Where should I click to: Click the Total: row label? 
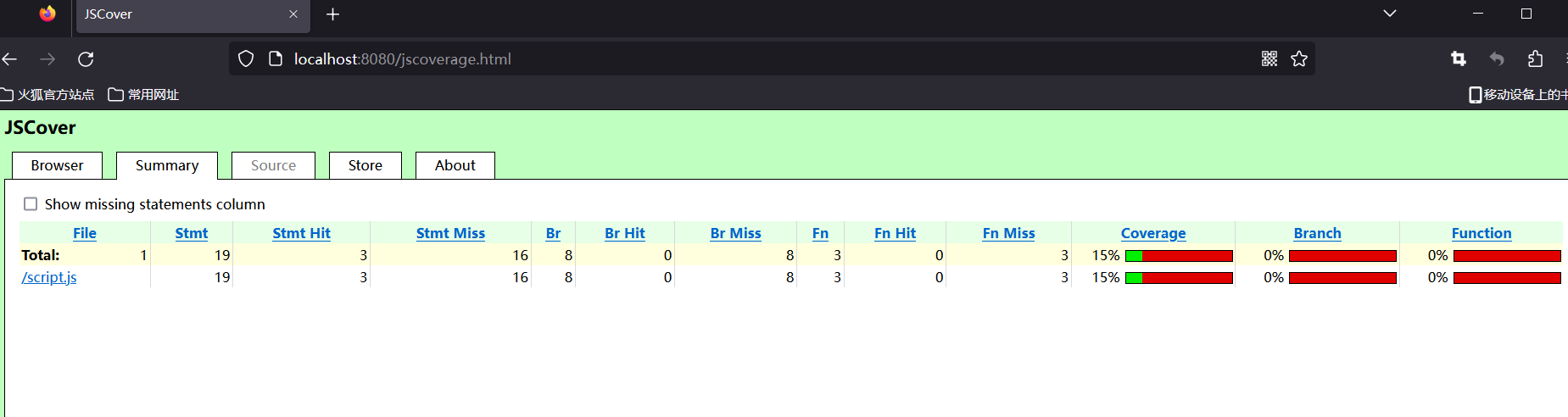pos(41,255)
